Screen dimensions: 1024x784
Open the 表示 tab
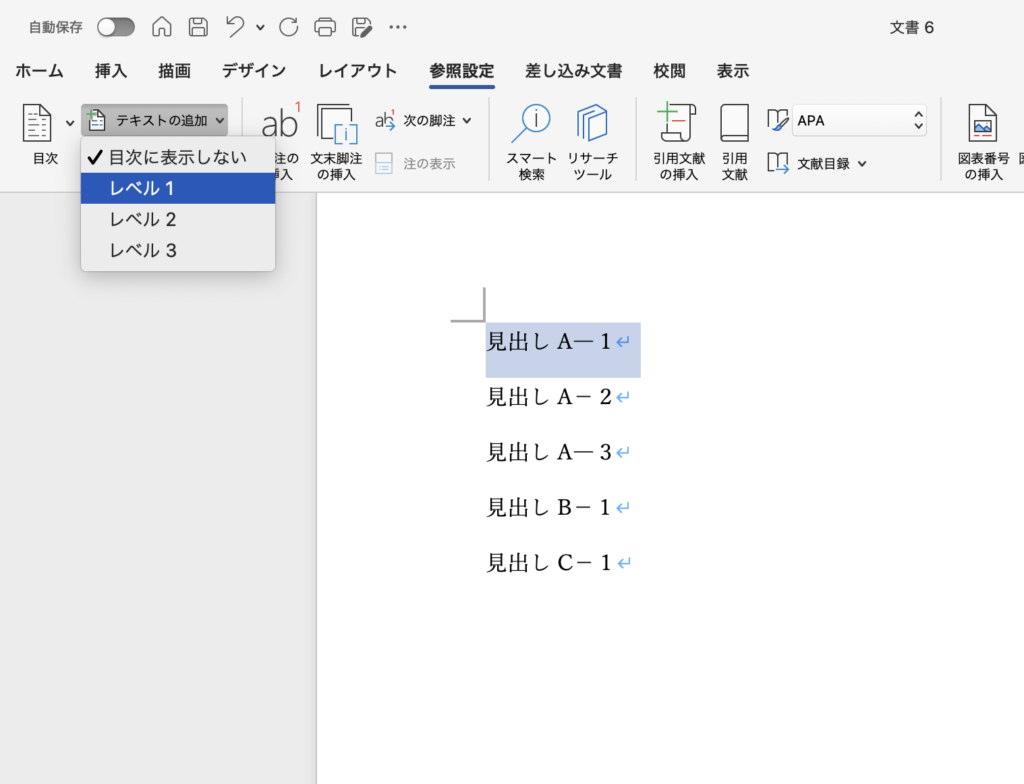click(733, 71)
